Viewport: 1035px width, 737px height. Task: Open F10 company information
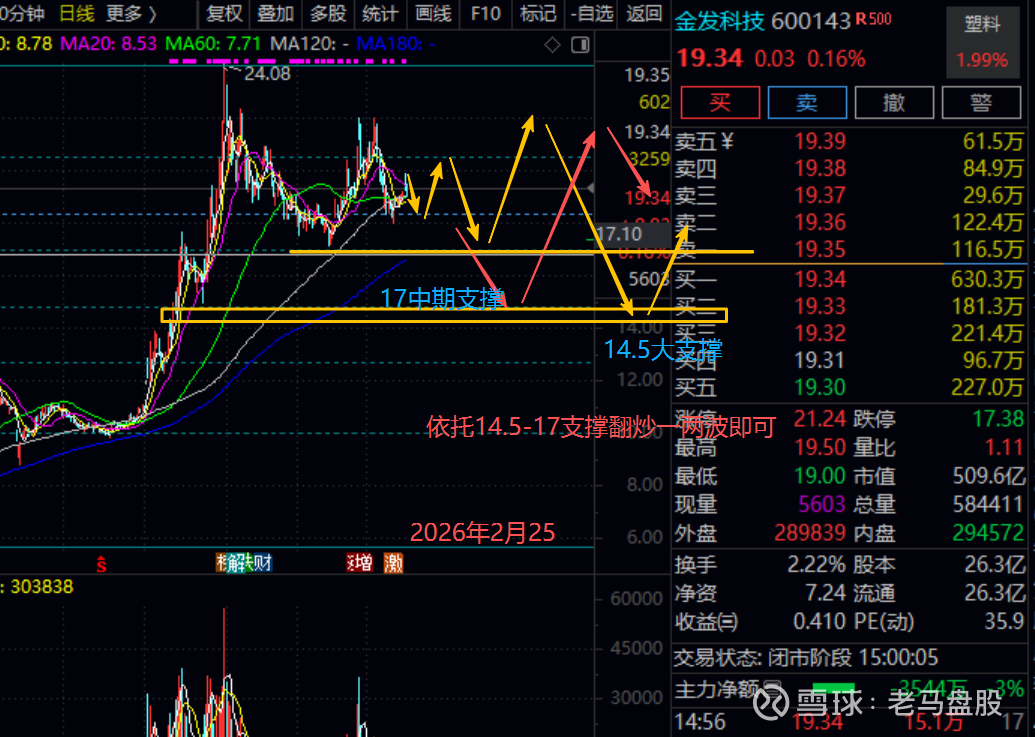pyautogui.click(x=486, y=13)
